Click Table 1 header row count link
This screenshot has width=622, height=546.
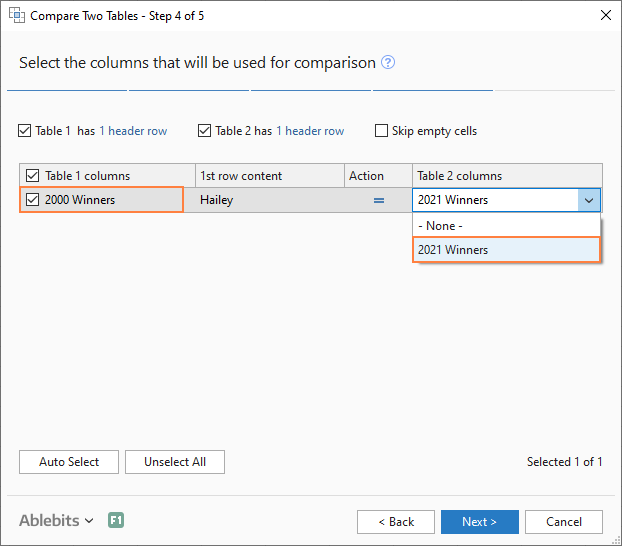(x=133, y=131)
